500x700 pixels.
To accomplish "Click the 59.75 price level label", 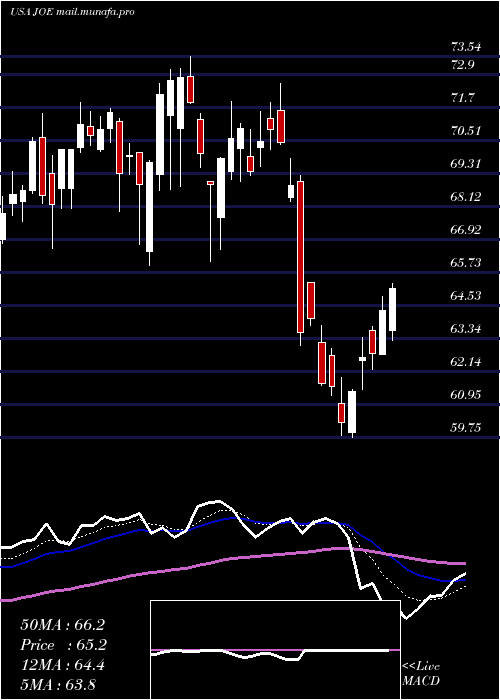I will point(466,428).
